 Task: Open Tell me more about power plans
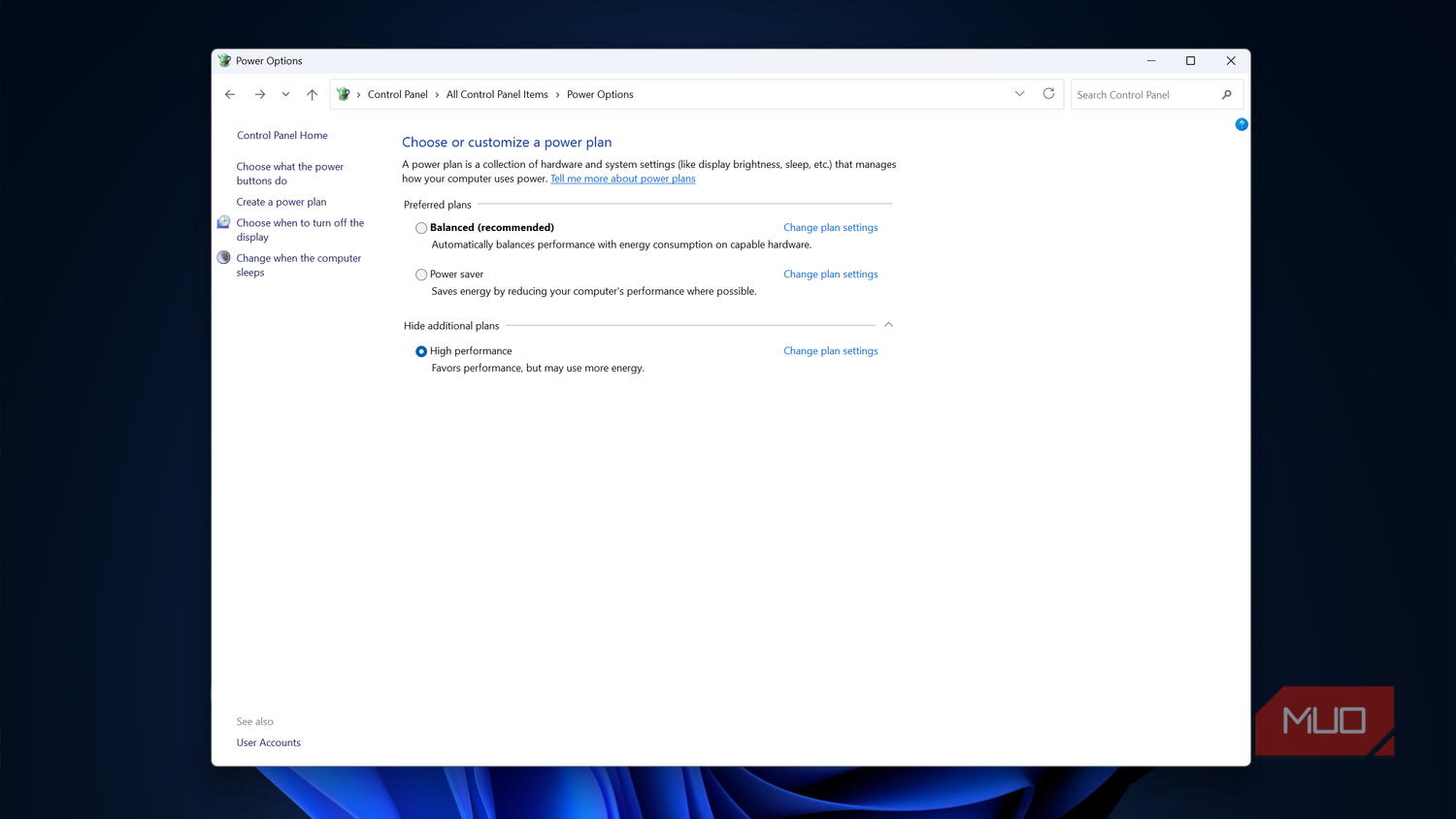pos(623,179)
